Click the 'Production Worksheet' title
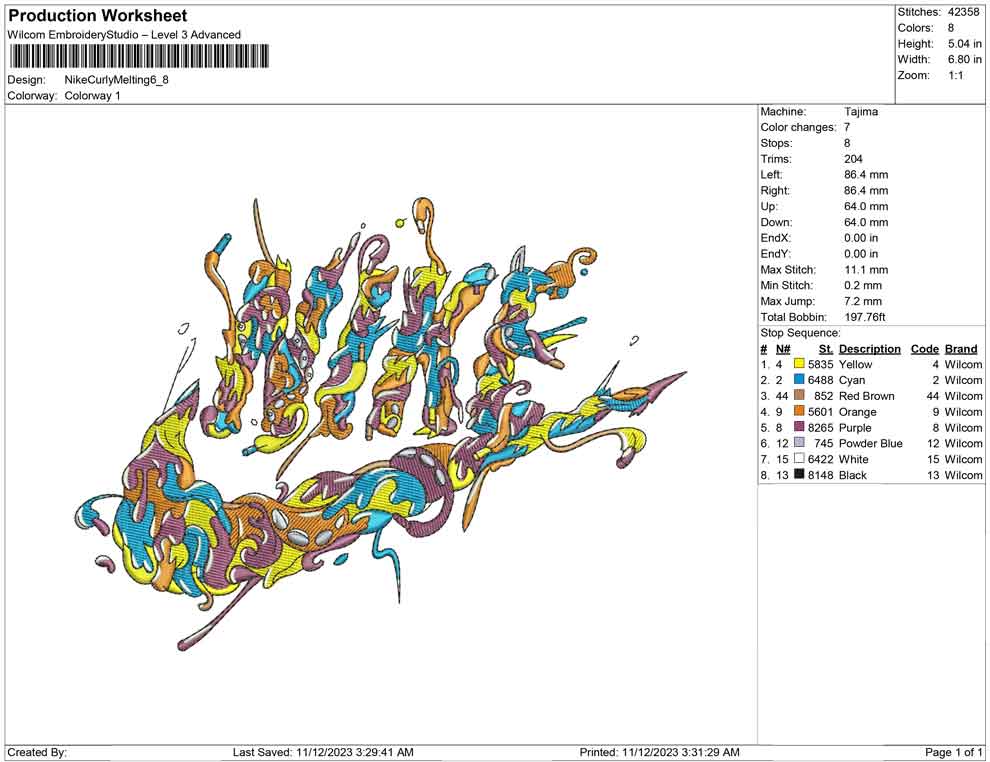The width and height of the screenshot is (990, 762). click(x=98, y=16)
